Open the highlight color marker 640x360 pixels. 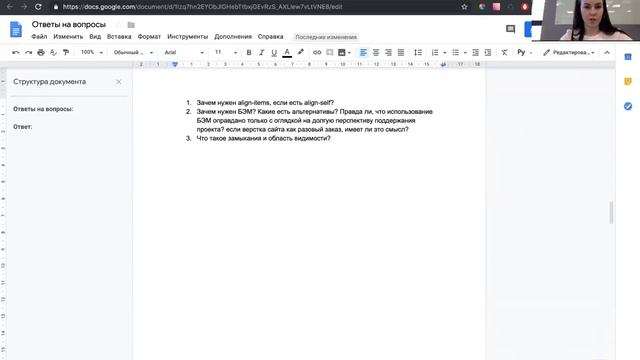301,52
